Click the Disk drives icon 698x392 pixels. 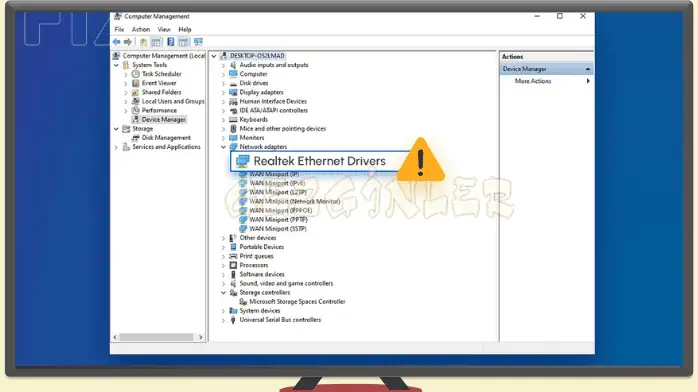(x=233, y=83)
